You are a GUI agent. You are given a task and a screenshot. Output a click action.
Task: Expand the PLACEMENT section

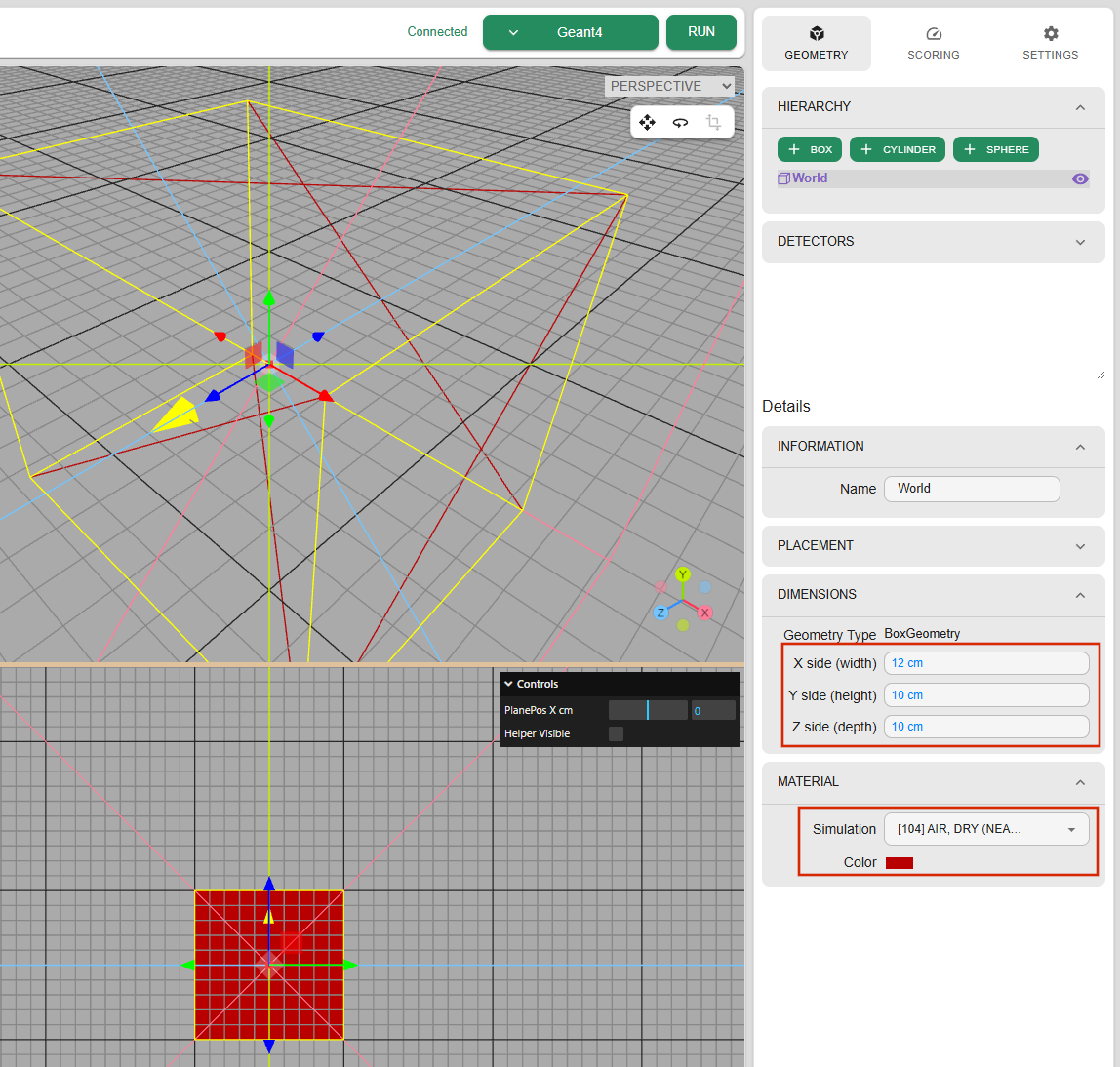click(933, 546)
